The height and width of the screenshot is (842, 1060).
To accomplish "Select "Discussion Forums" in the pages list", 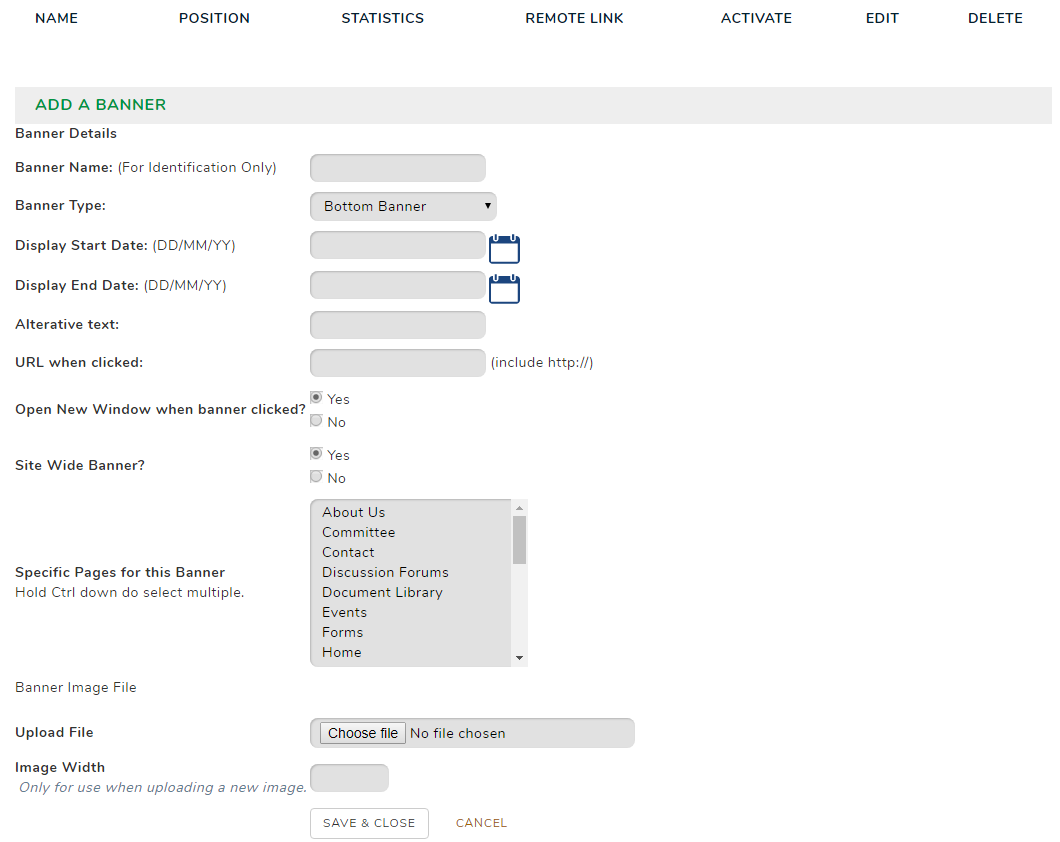I will point(385,572).
